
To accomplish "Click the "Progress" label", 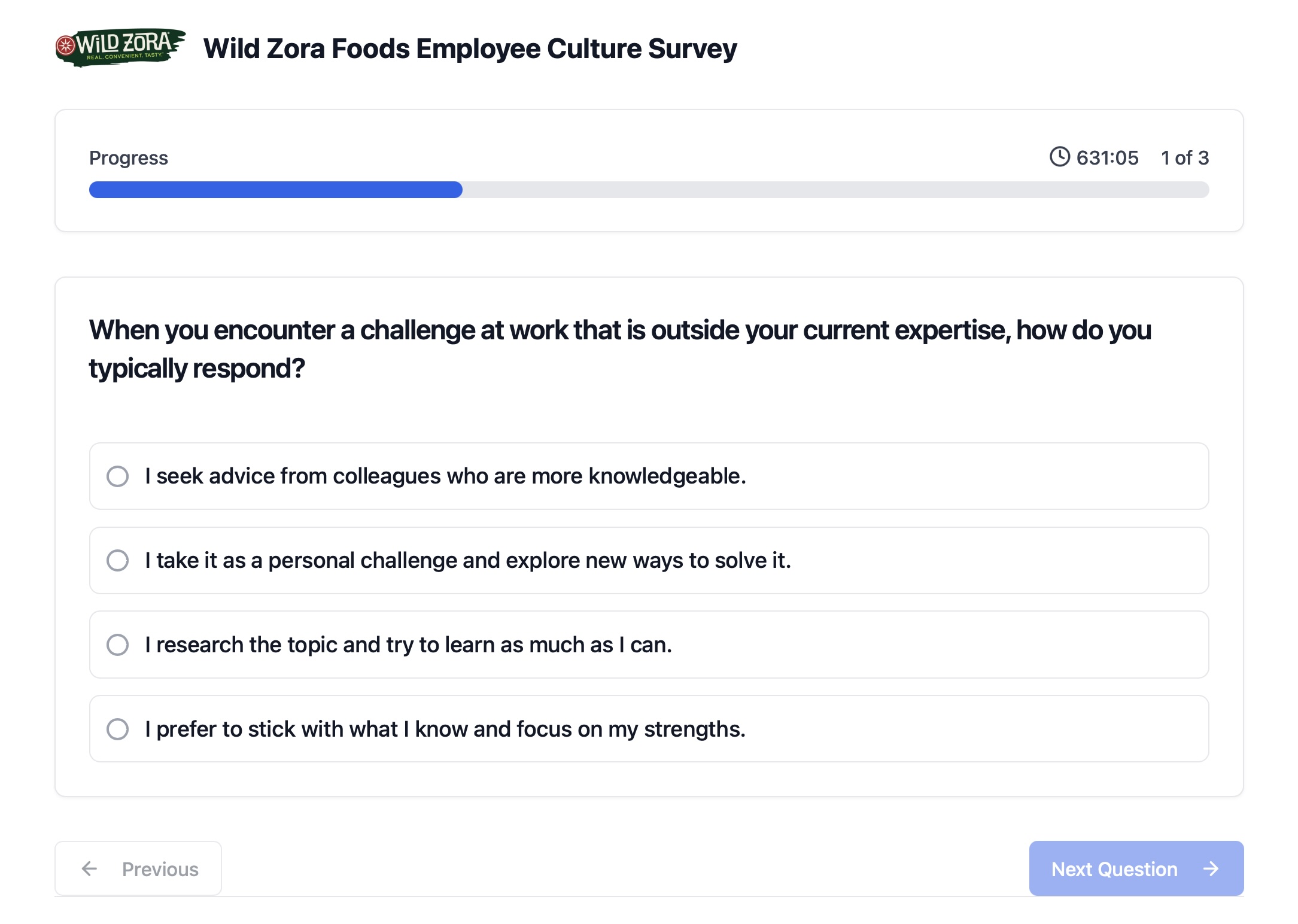I will tap(128, 157).
